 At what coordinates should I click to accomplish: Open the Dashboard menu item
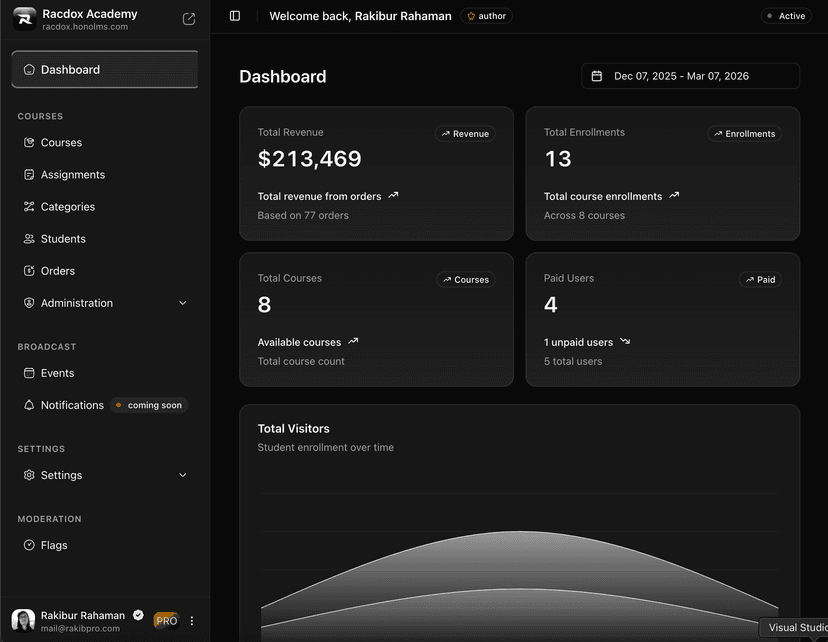104,70
